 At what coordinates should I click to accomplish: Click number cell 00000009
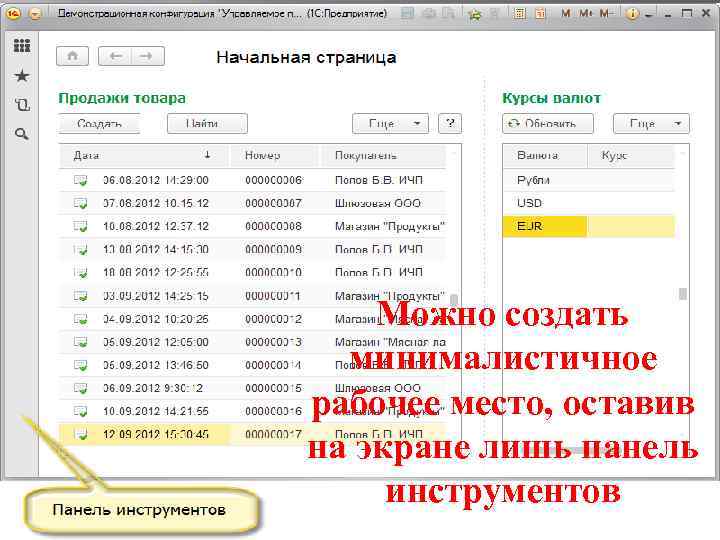point(274,249)
